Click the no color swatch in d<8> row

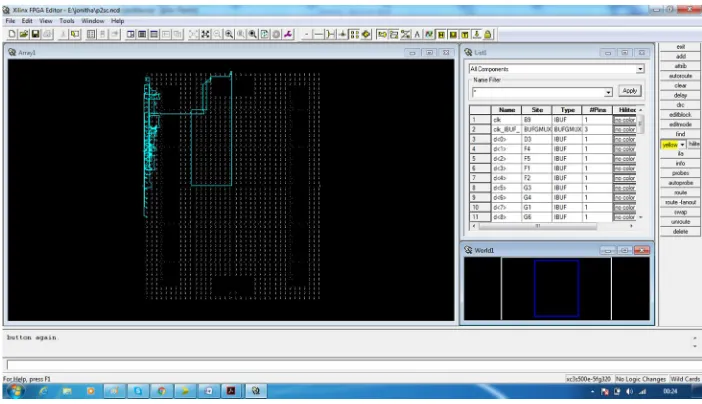625,217
